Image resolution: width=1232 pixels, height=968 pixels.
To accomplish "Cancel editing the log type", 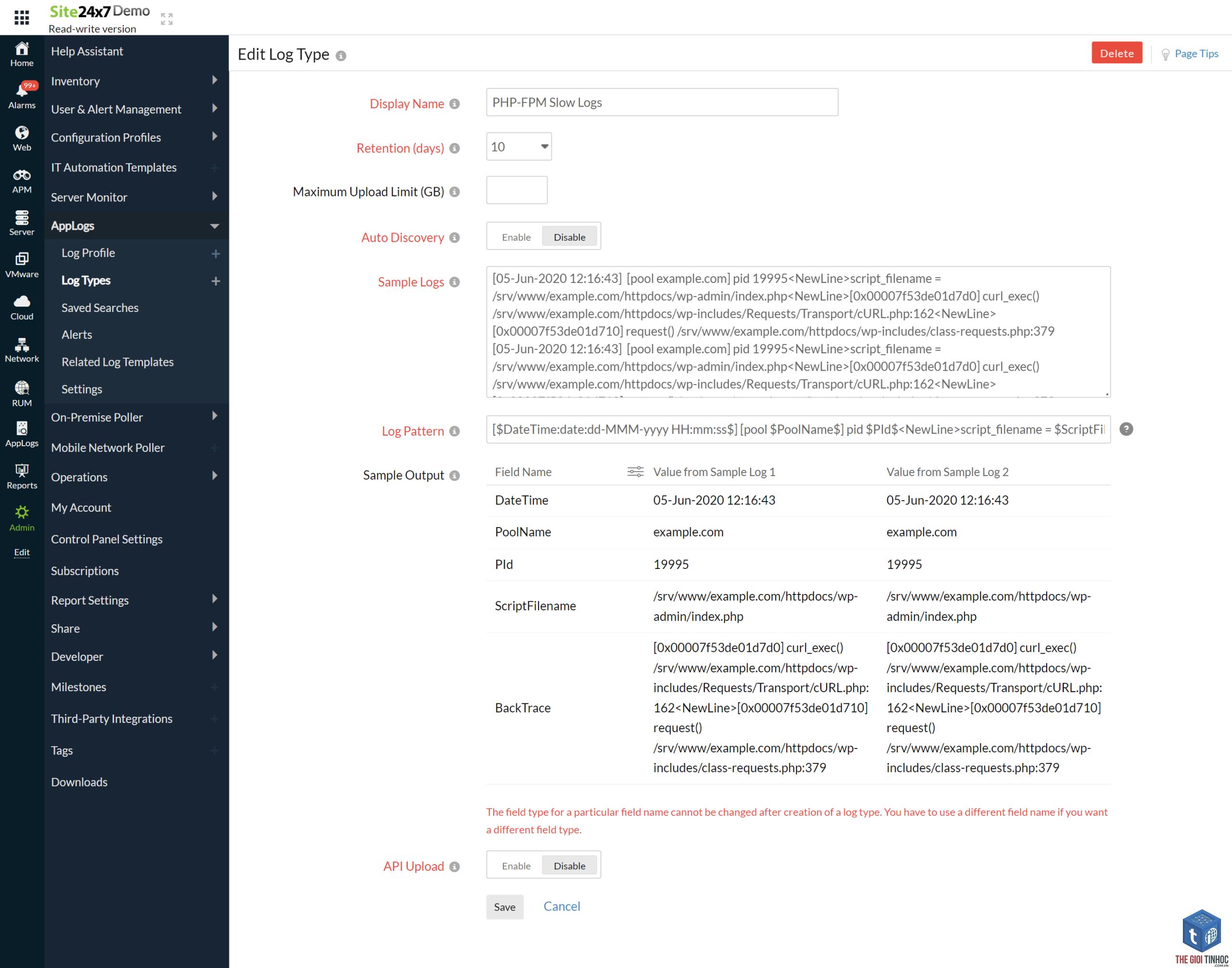I will (562, 906).
